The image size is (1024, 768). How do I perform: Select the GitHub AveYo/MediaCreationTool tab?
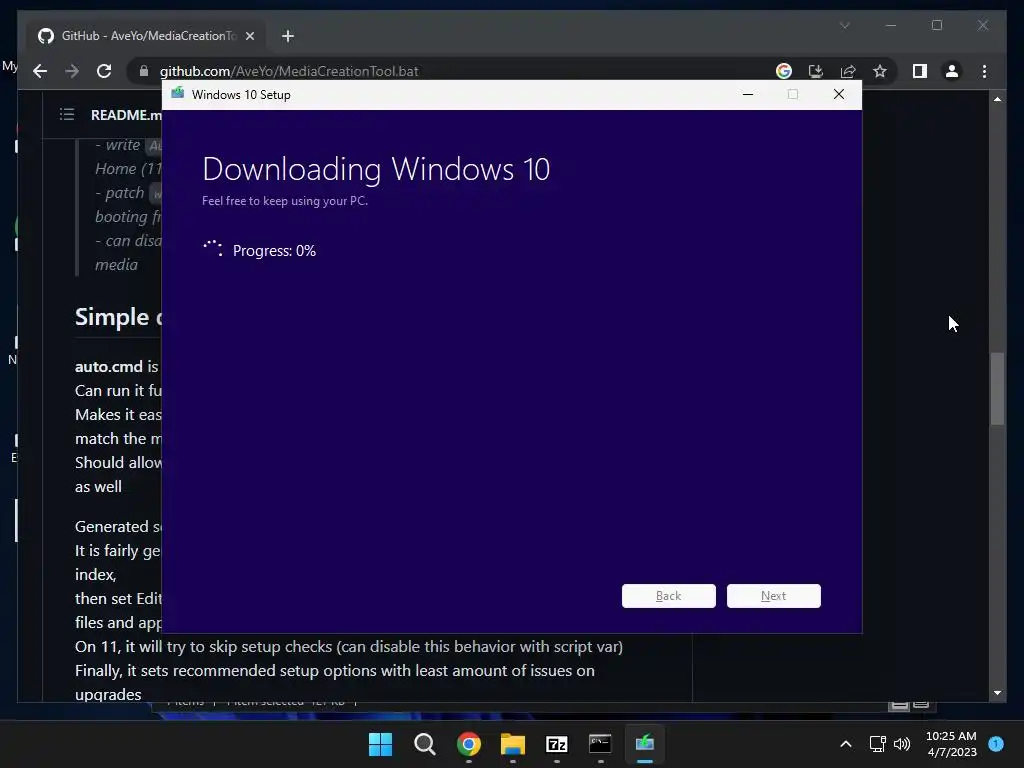146,36
